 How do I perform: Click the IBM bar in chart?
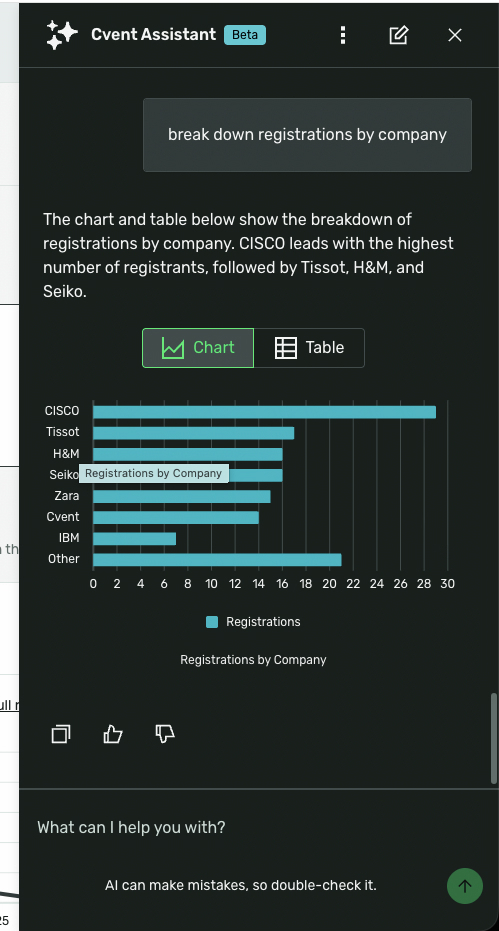pyautogui.click(x=134, y=539)
